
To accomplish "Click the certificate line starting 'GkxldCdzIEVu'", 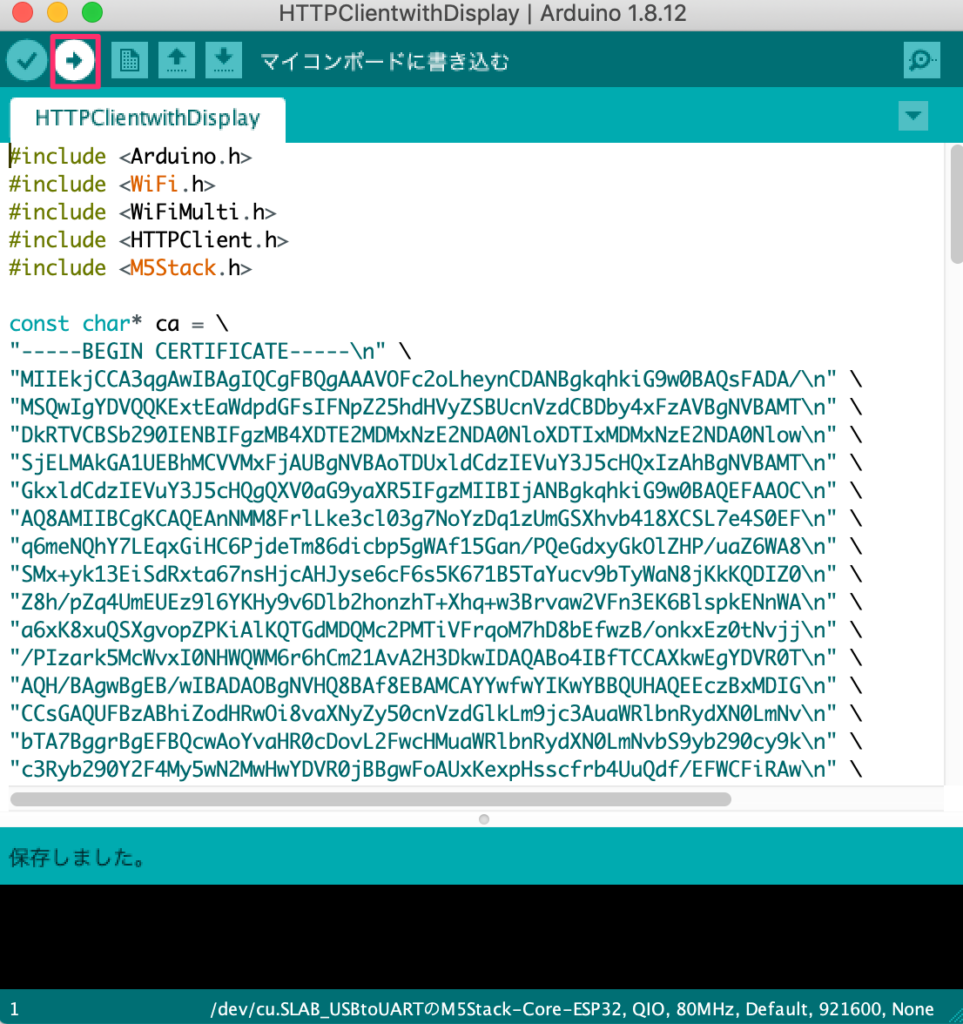I will (435, 491).
